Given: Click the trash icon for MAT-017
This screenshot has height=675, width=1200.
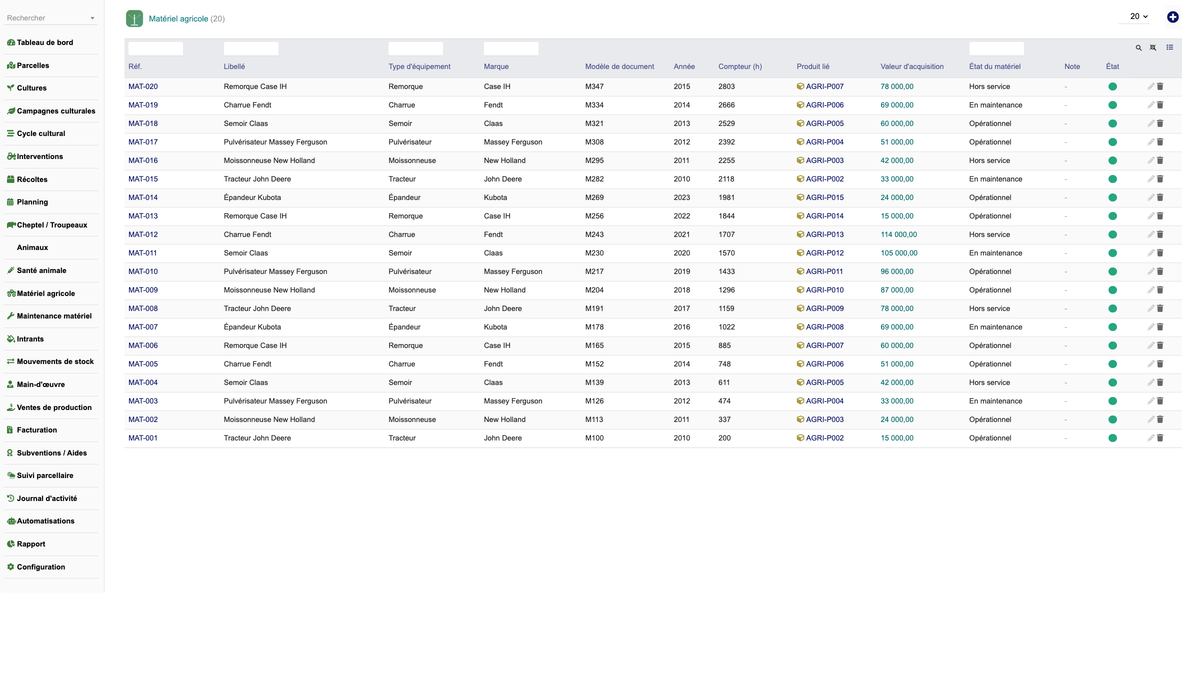Looking at the screenshot, I should click(x=1160, y=142).
